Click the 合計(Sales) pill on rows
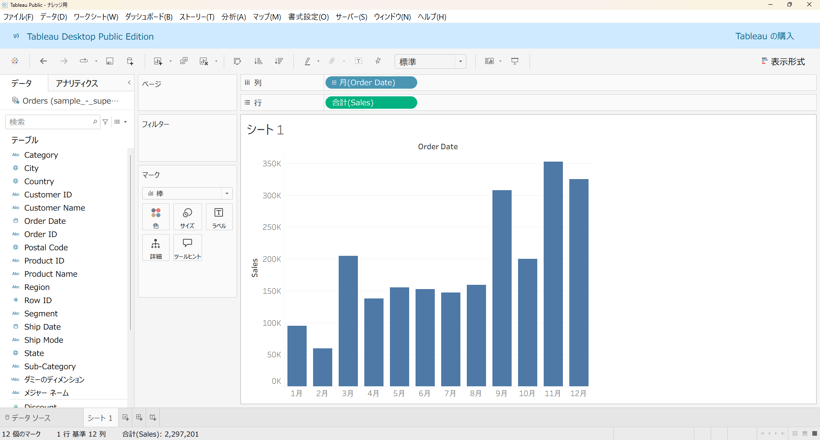Screen dimensions: 820x440 coord(371,103)
